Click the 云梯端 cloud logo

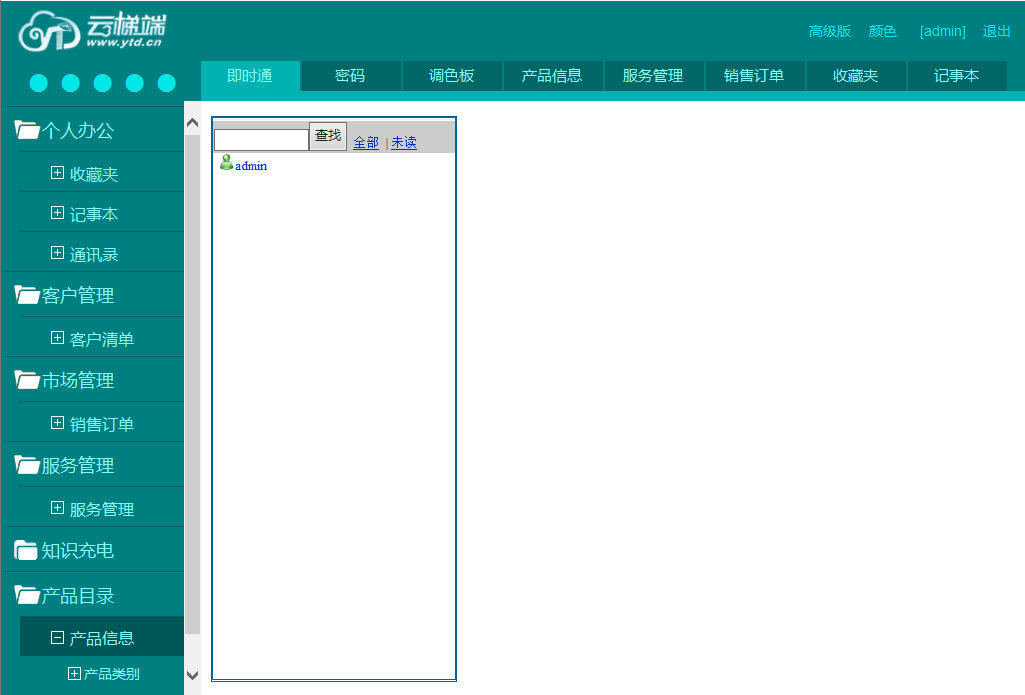pyautogui.click(x=92, y=31)
